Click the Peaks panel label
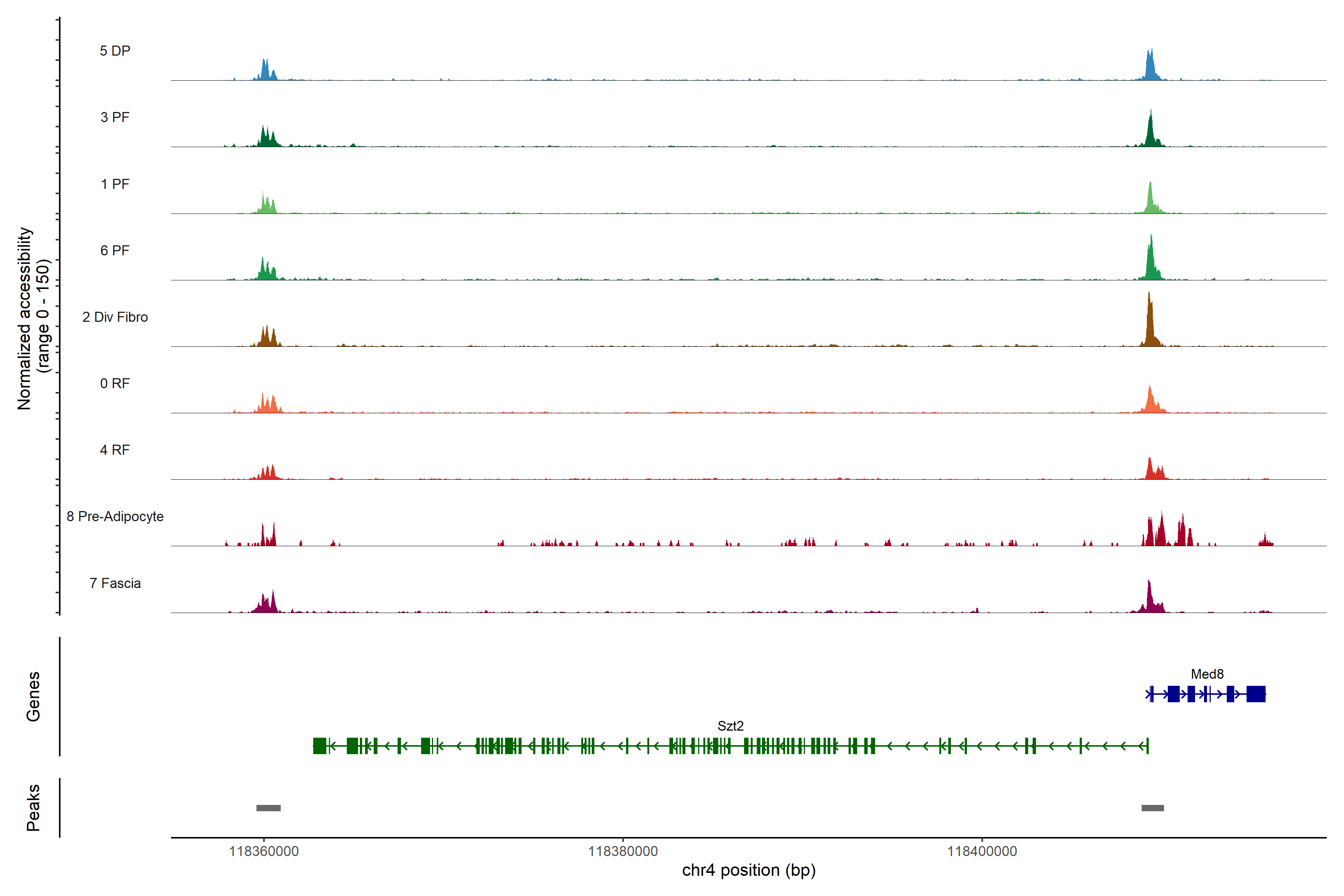The image size is (1344, 896). click(x=33, y=808)
